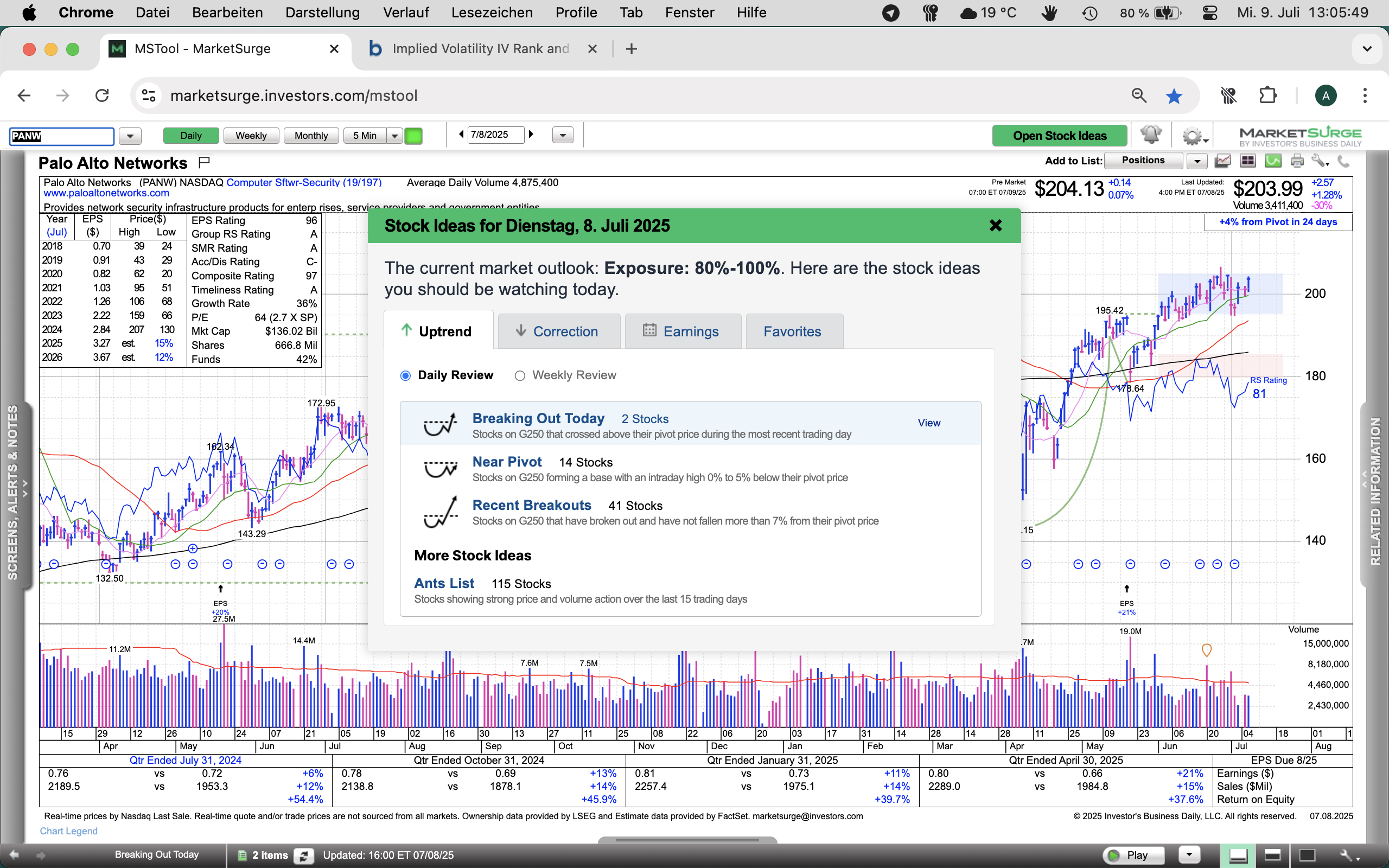Close the Stock Ideas popup

[x=996, y=226]
